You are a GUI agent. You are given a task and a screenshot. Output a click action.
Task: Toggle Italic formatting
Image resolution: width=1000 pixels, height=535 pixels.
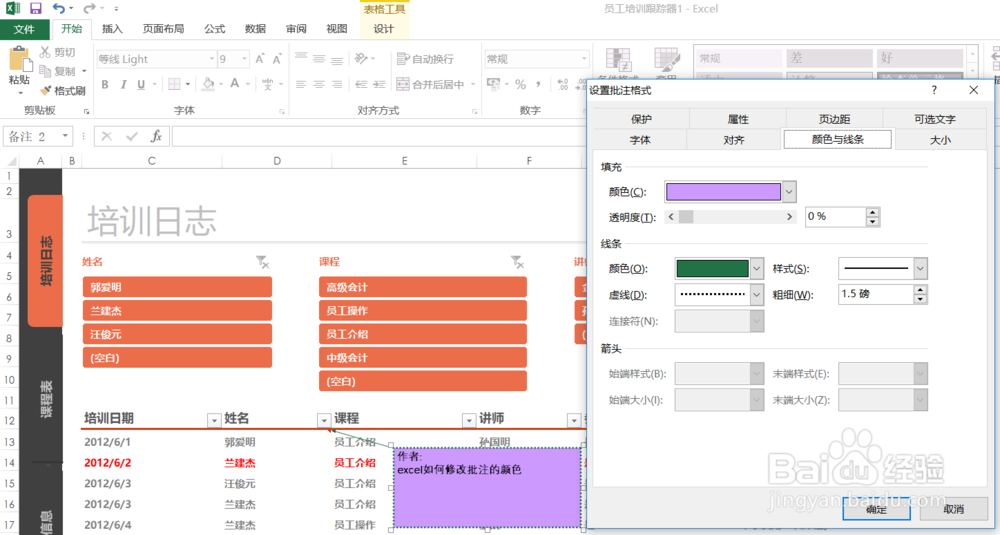point(123,84)
